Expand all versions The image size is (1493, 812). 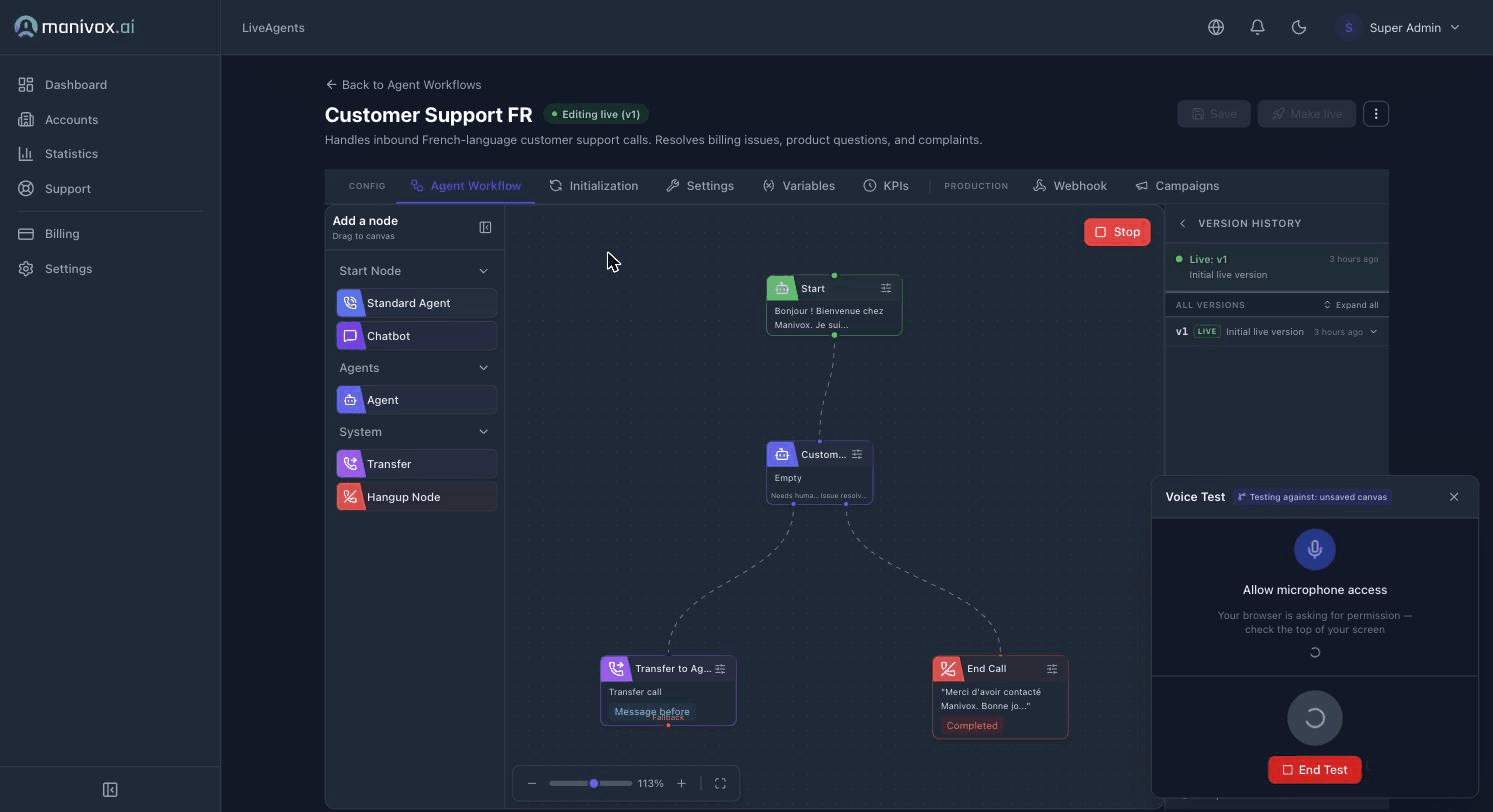(x=1351, y=305)
